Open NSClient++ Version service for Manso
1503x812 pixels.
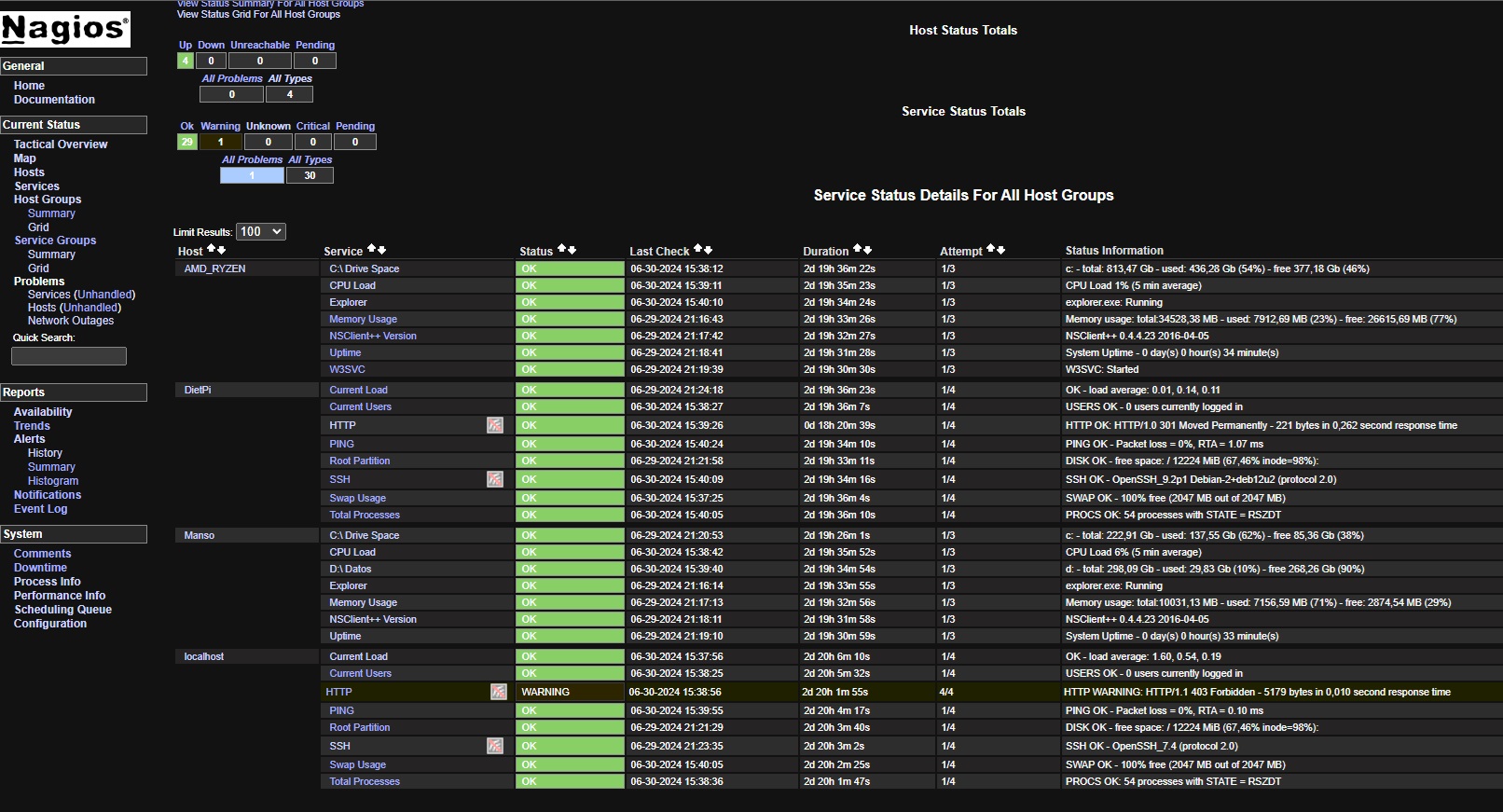tap(373, 619)
